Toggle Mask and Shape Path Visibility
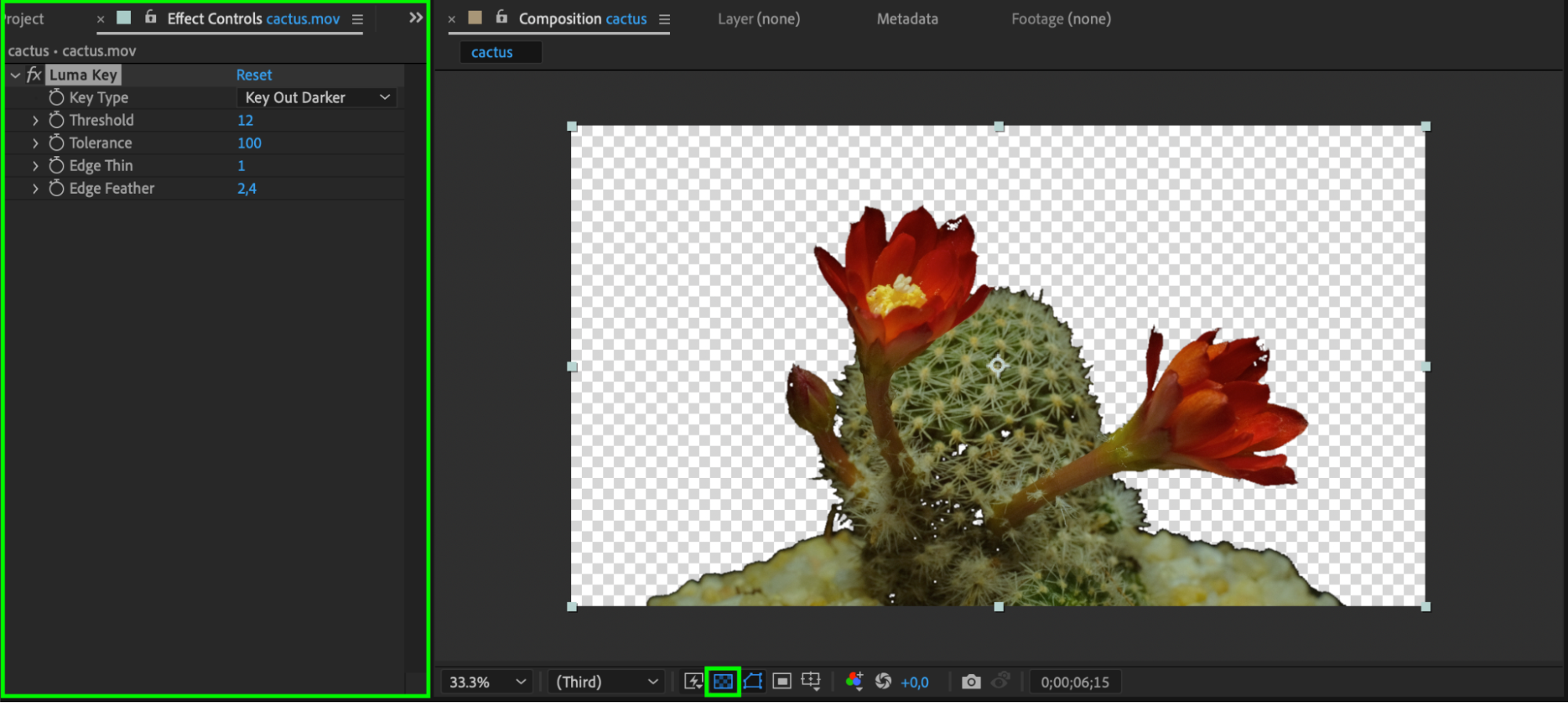This screenshot has width=1568, height=703. (x=753, y=681)
